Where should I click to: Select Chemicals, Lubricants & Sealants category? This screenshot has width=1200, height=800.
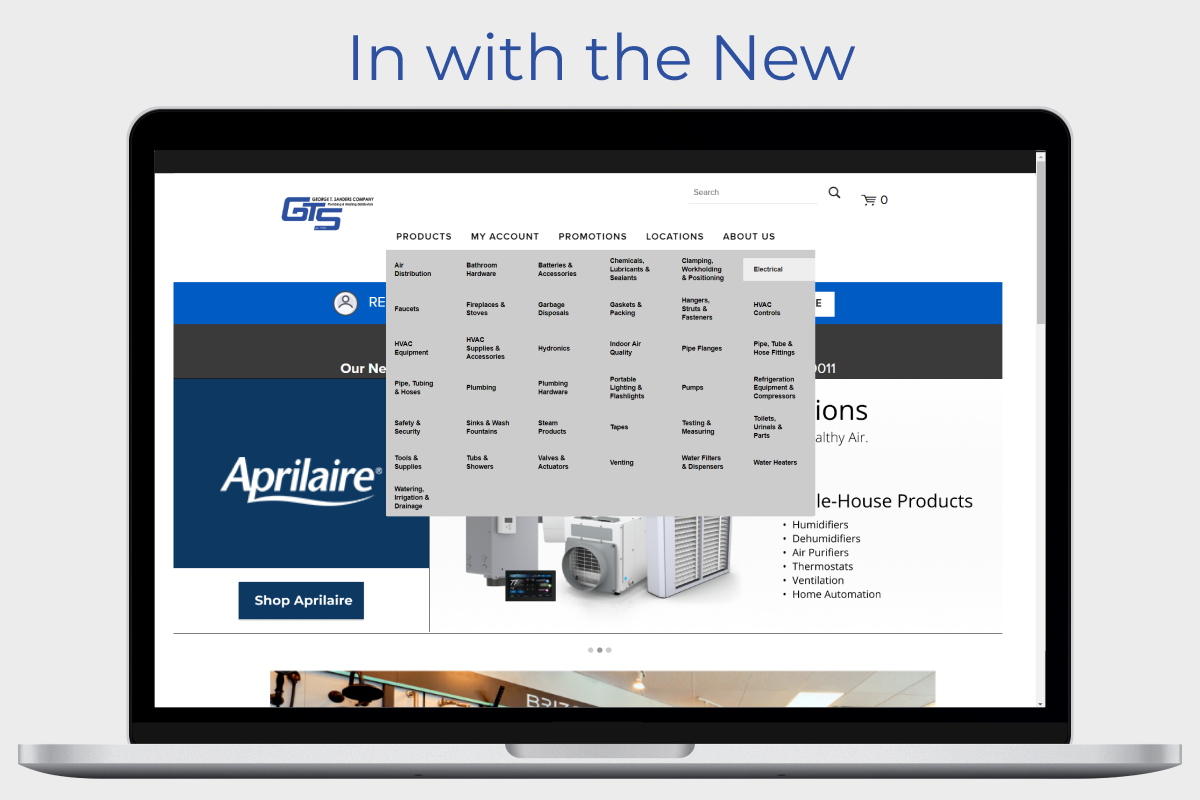point(630,269)
